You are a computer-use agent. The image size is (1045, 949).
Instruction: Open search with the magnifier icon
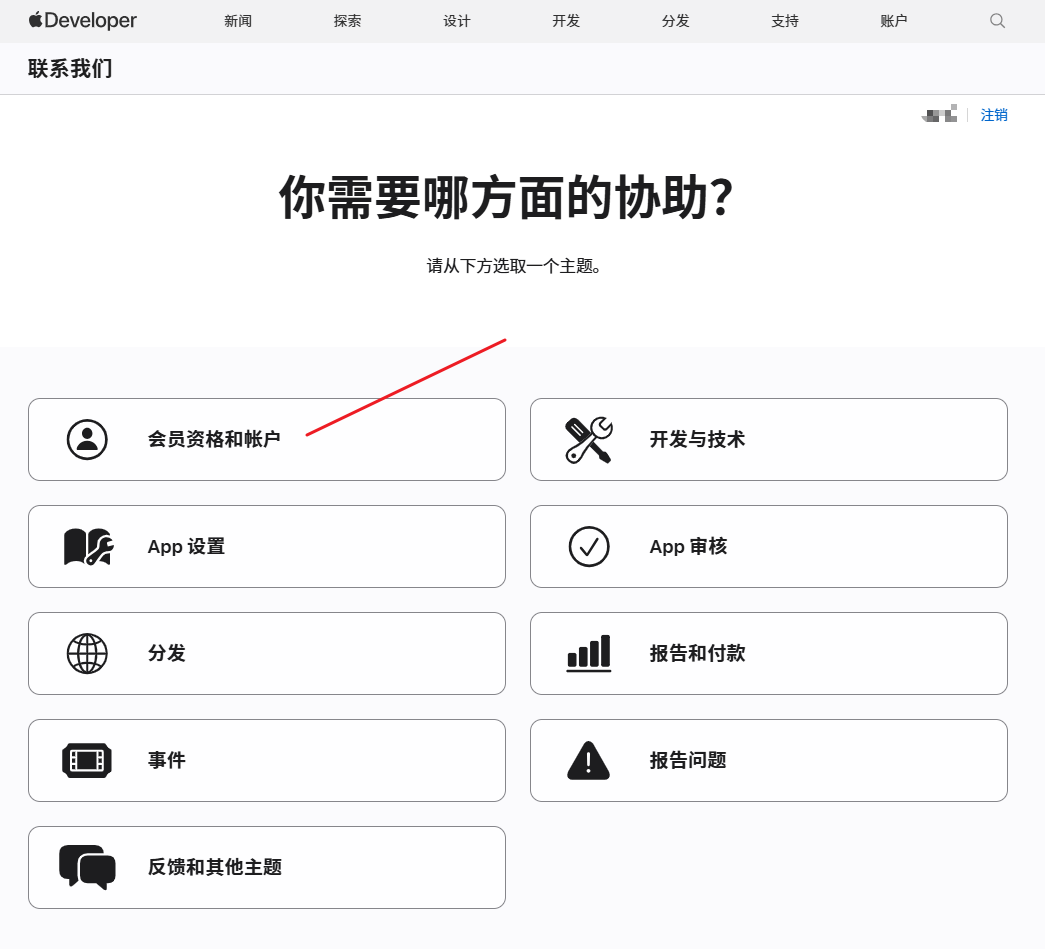point(997,21)
